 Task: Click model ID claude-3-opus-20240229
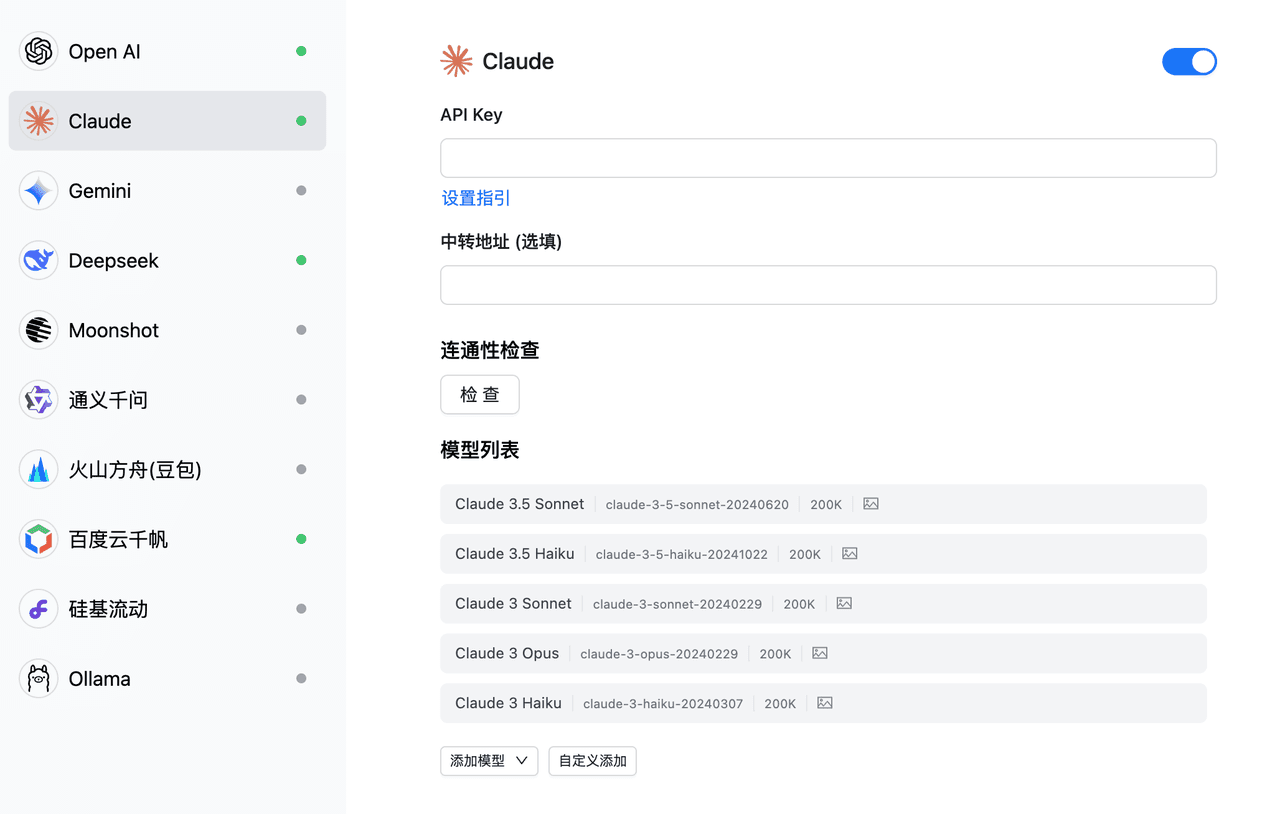coord(659,655)
